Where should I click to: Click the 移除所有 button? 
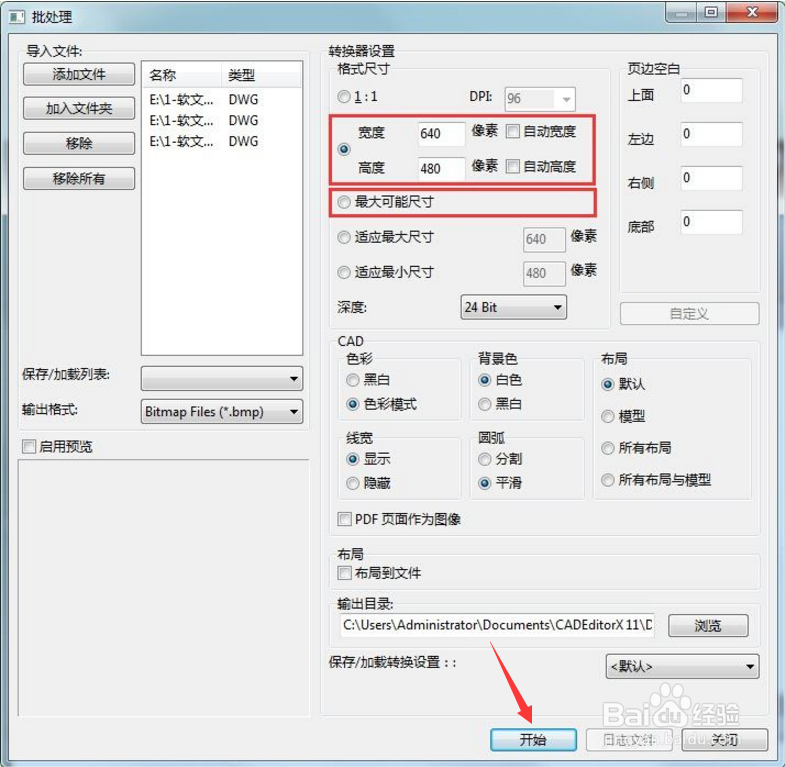point(79,178)
